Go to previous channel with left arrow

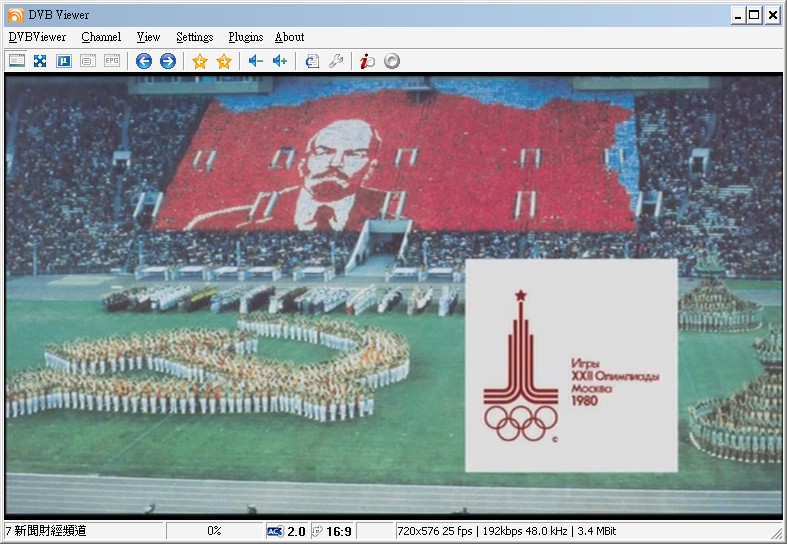coord(144,61)
